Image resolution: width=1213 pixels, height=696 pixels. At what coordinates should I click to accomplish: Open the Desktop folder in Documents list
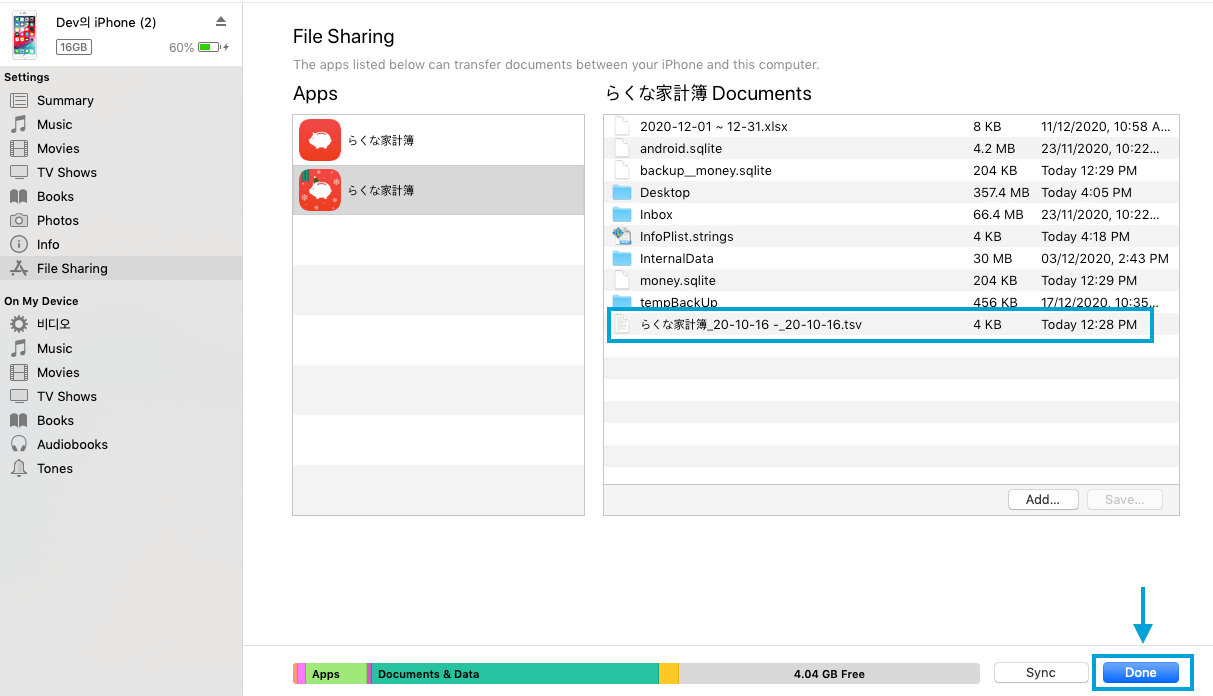664,192
